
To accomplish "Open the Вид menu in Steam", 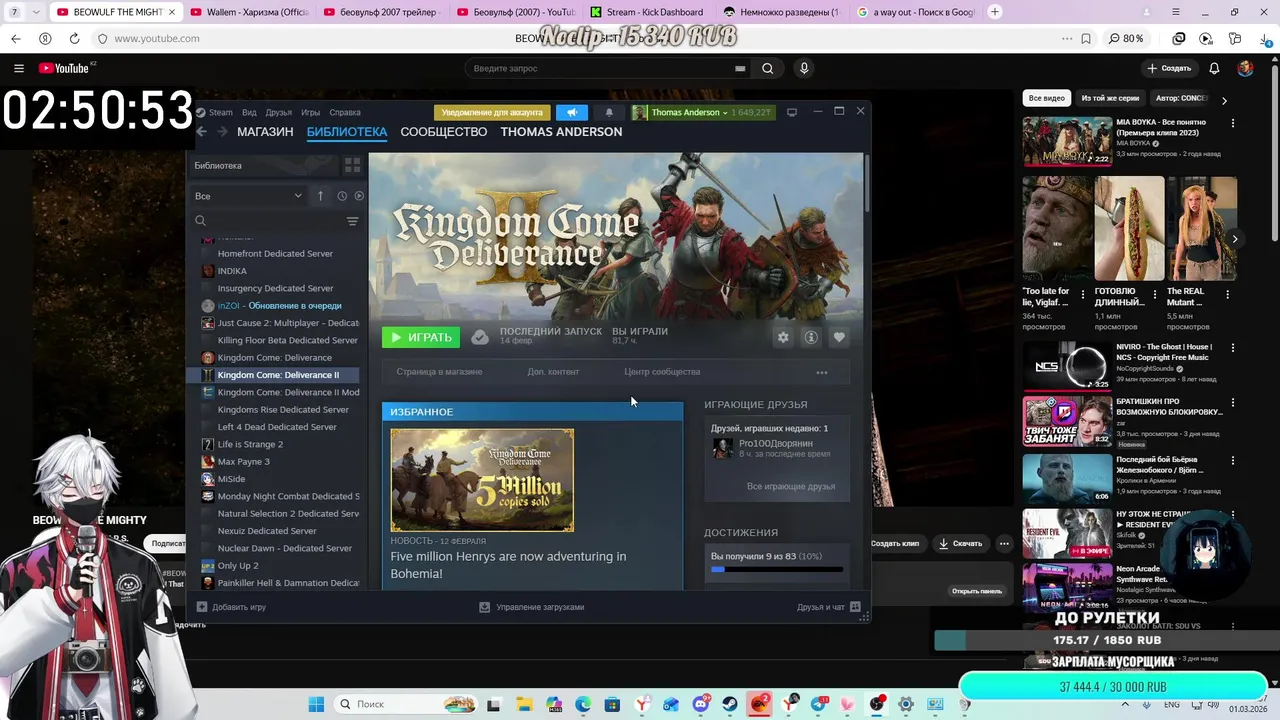I will [249, 112].
